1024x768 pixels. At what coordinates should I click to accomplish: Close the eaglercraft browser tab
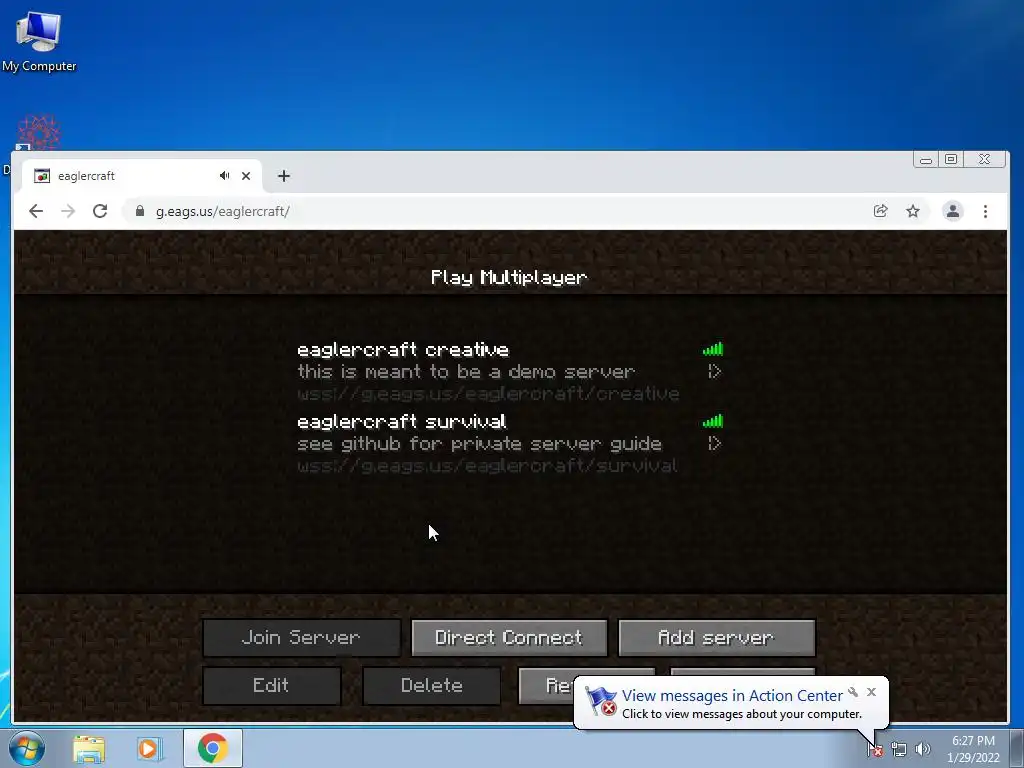coord(246,176)
